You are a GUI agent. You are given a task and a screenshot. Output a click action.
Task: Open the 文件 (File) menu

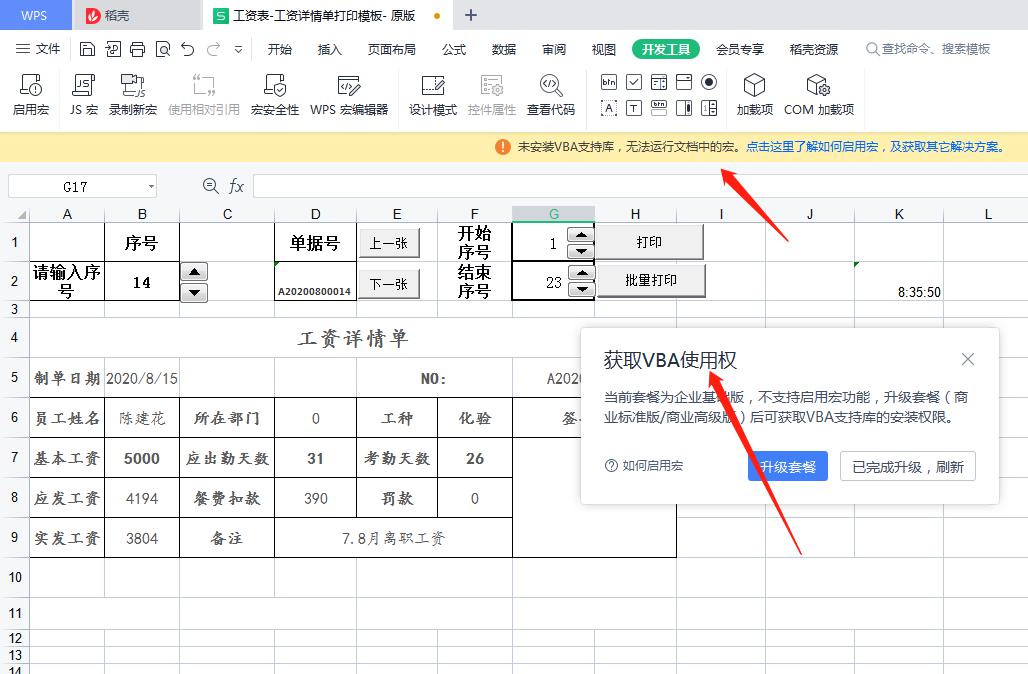[39, 49]
